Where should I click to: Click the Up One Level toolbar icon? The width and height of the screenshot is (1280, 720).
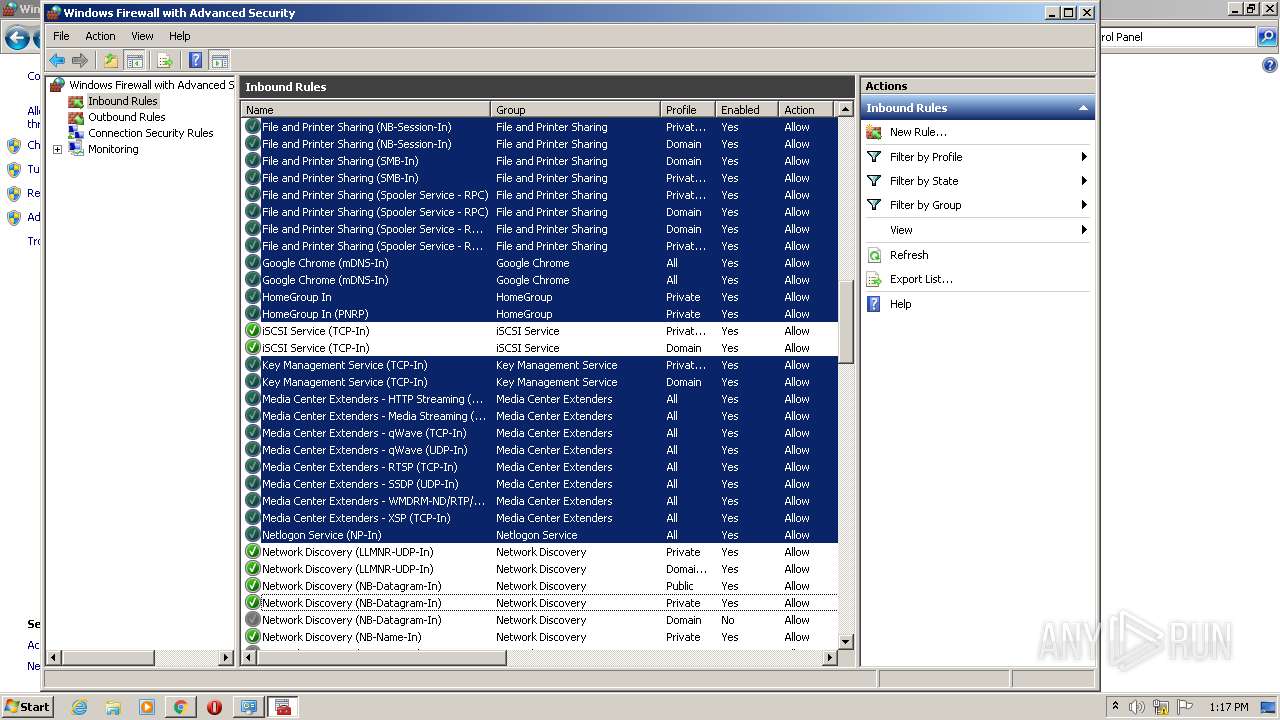tap(111, 61)
